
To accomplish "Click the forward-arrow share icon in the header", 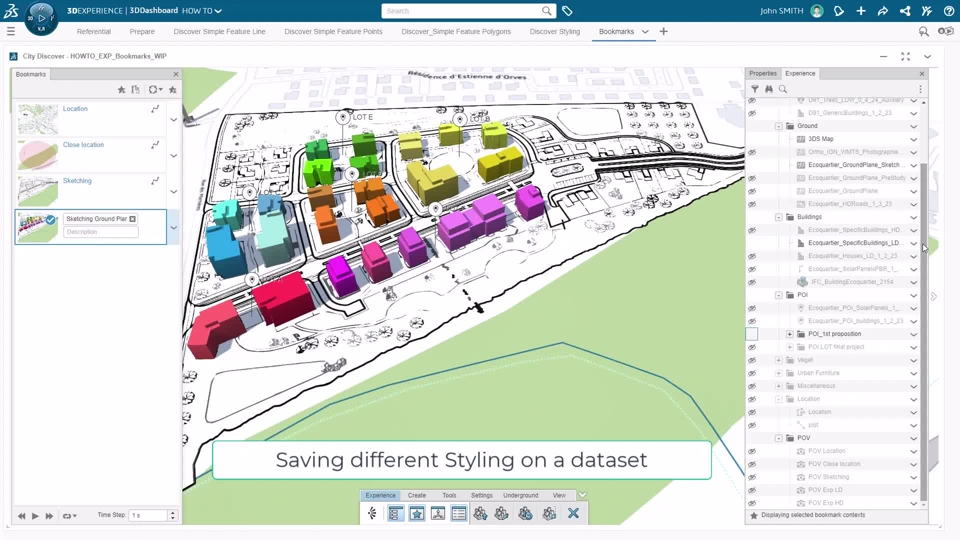I will (x=883, y=11).
